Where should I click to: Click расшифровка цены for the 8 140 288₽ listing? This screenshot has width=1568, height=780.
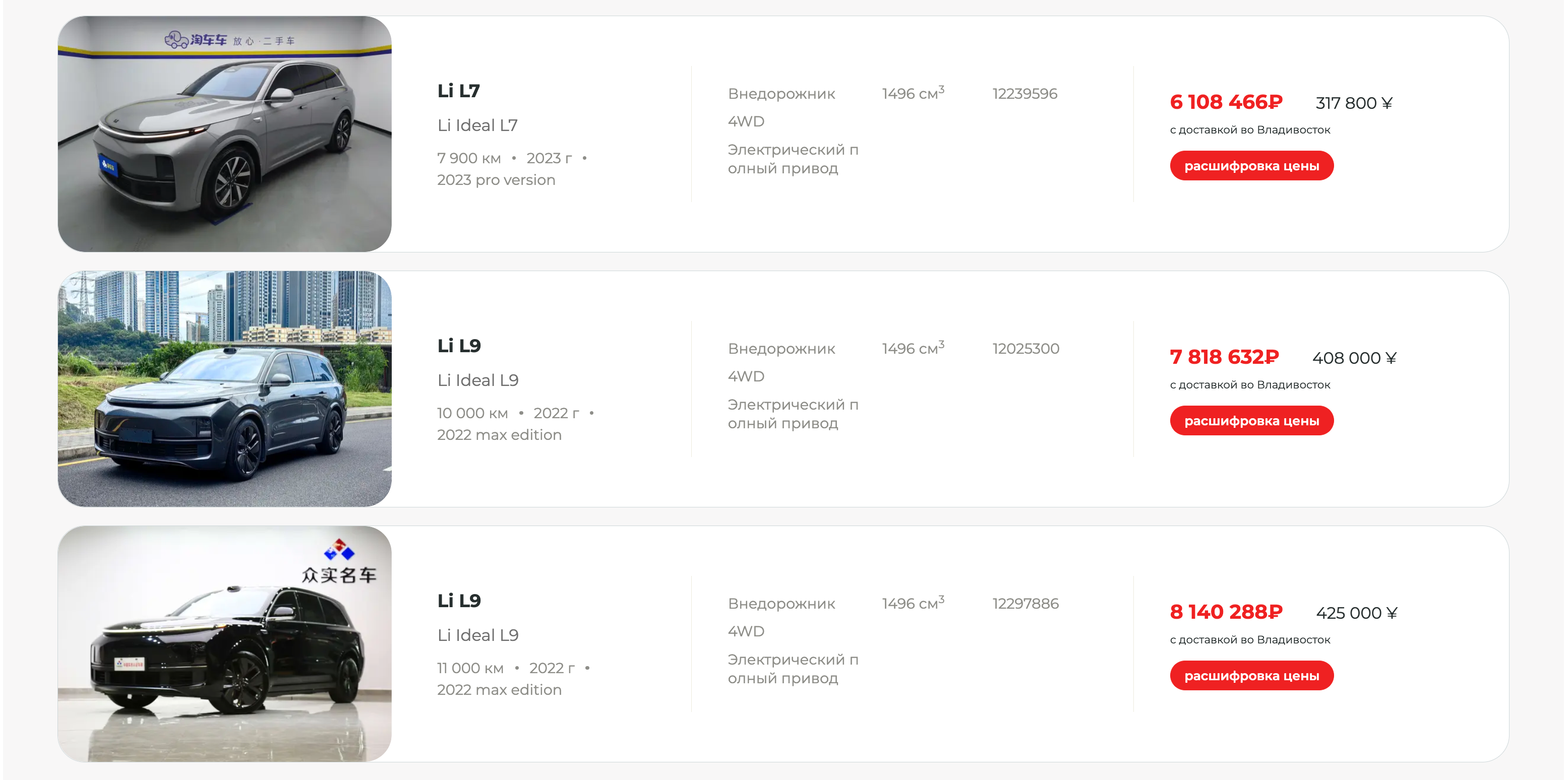click(1251, 676)
